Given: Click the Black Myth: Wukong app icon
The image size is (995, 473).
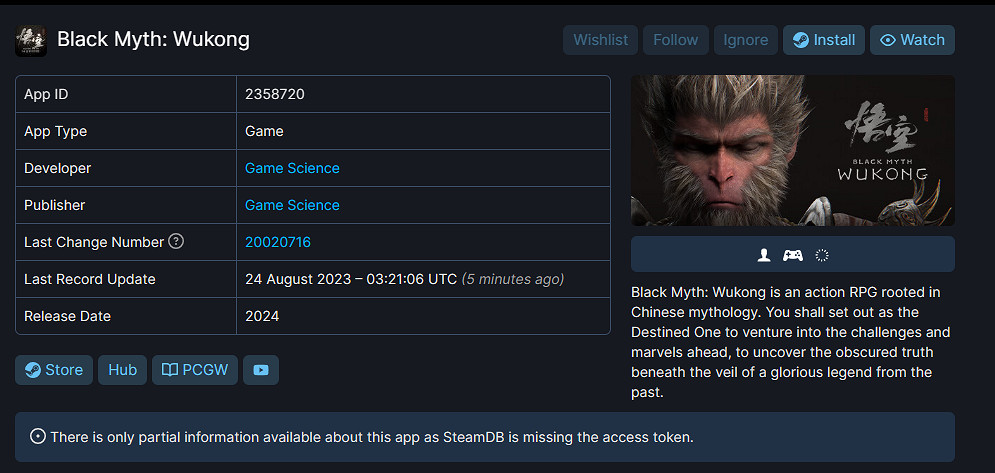Looking at the screenshot, I should pos(31,40).
